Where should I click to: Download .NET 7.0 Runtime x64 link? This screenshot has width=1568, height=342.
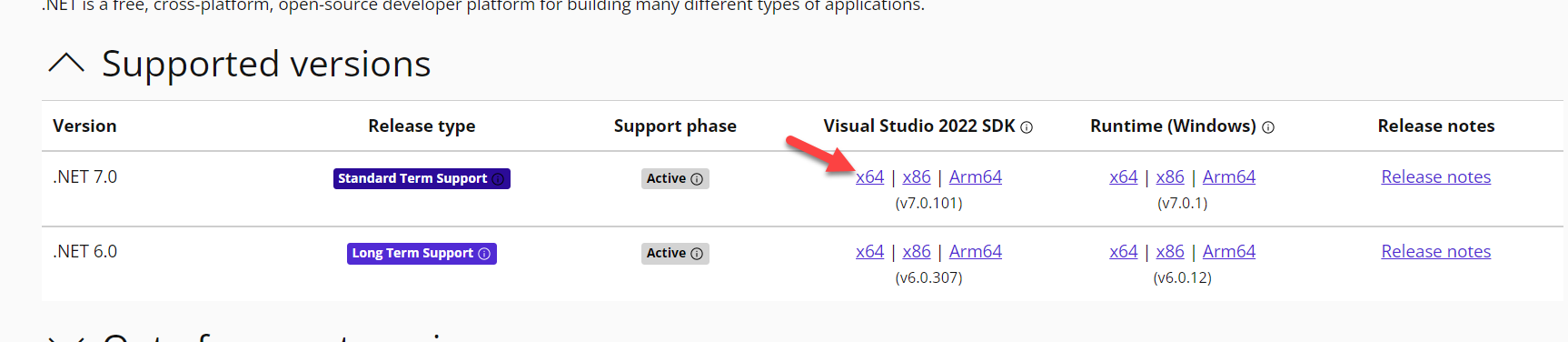click(1124, 177)
